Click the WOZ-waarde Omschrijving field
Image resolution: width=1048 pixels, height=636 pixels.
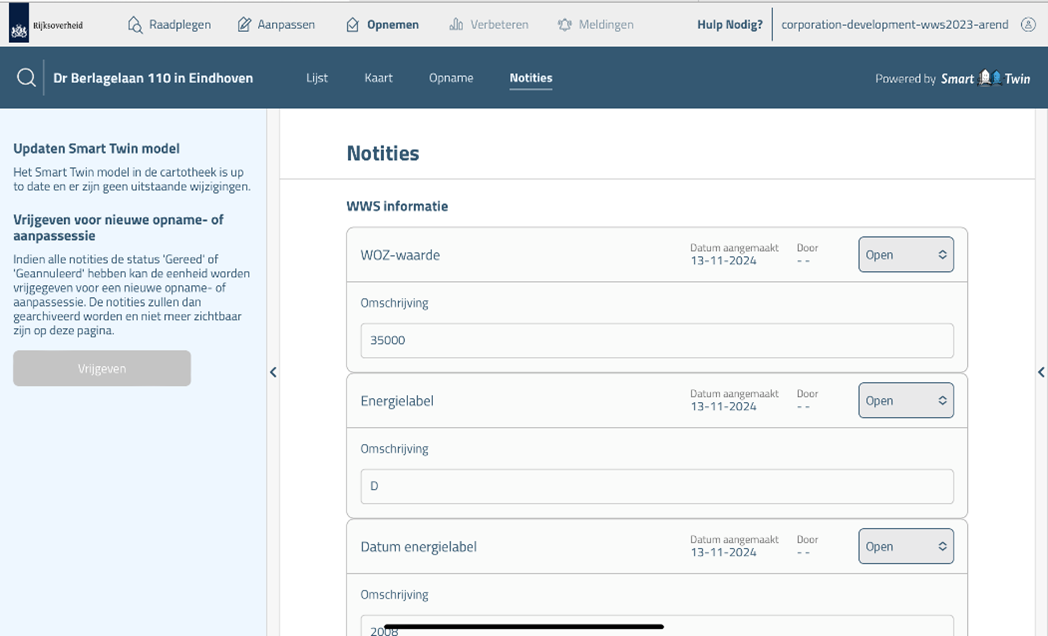click(656, 340)
